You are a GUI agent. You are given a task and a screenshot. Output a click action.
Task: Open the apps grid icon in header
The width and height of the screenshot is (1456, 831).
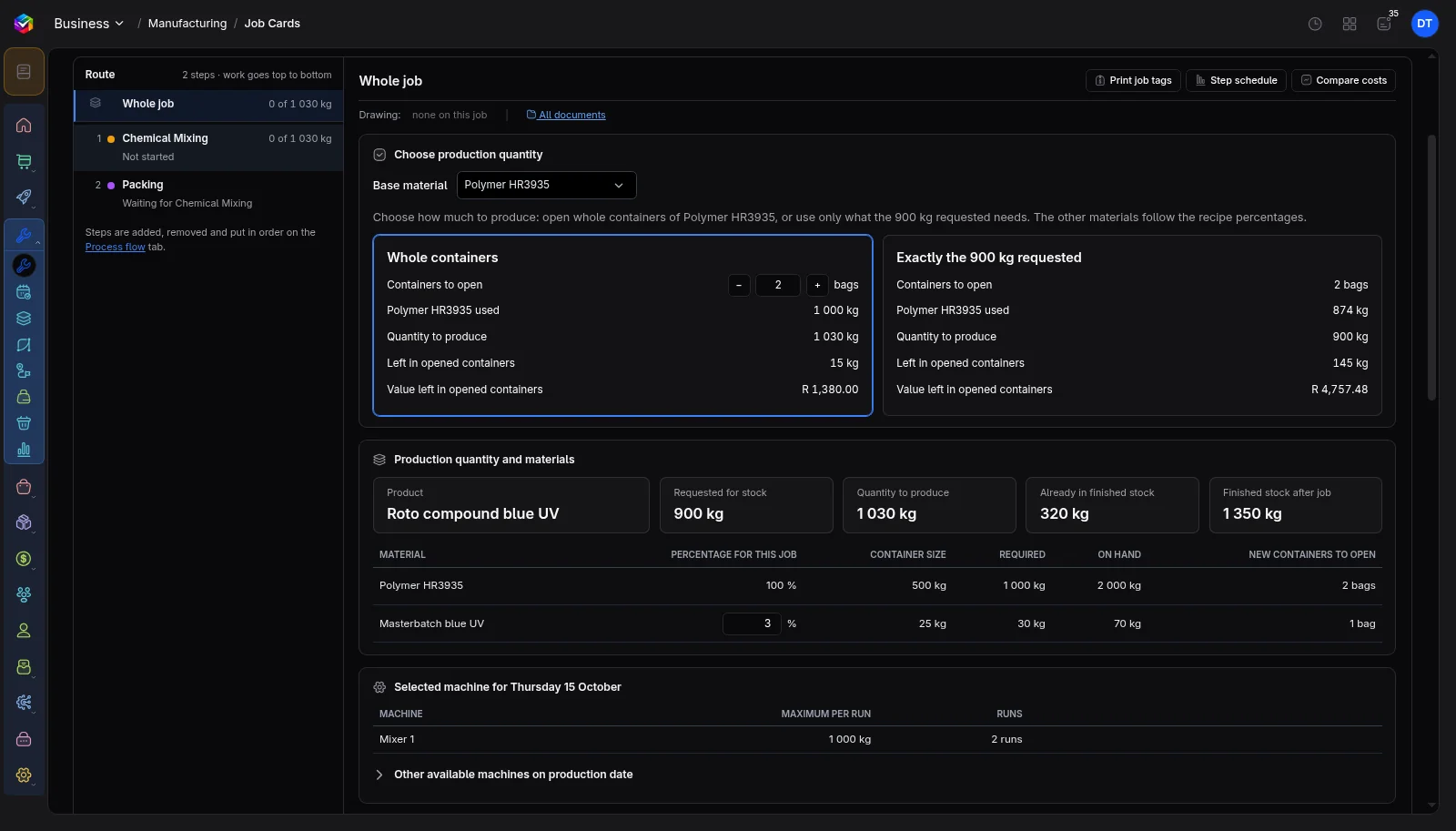click(1350, 24)
